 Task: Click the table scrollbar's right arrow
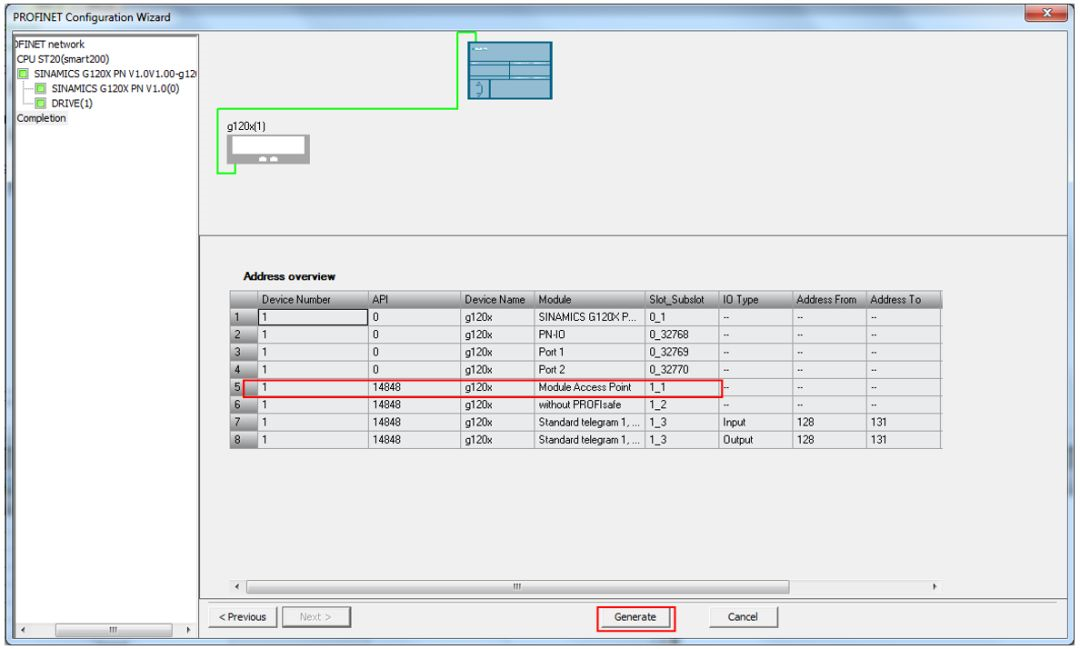(x=934, y=587)
